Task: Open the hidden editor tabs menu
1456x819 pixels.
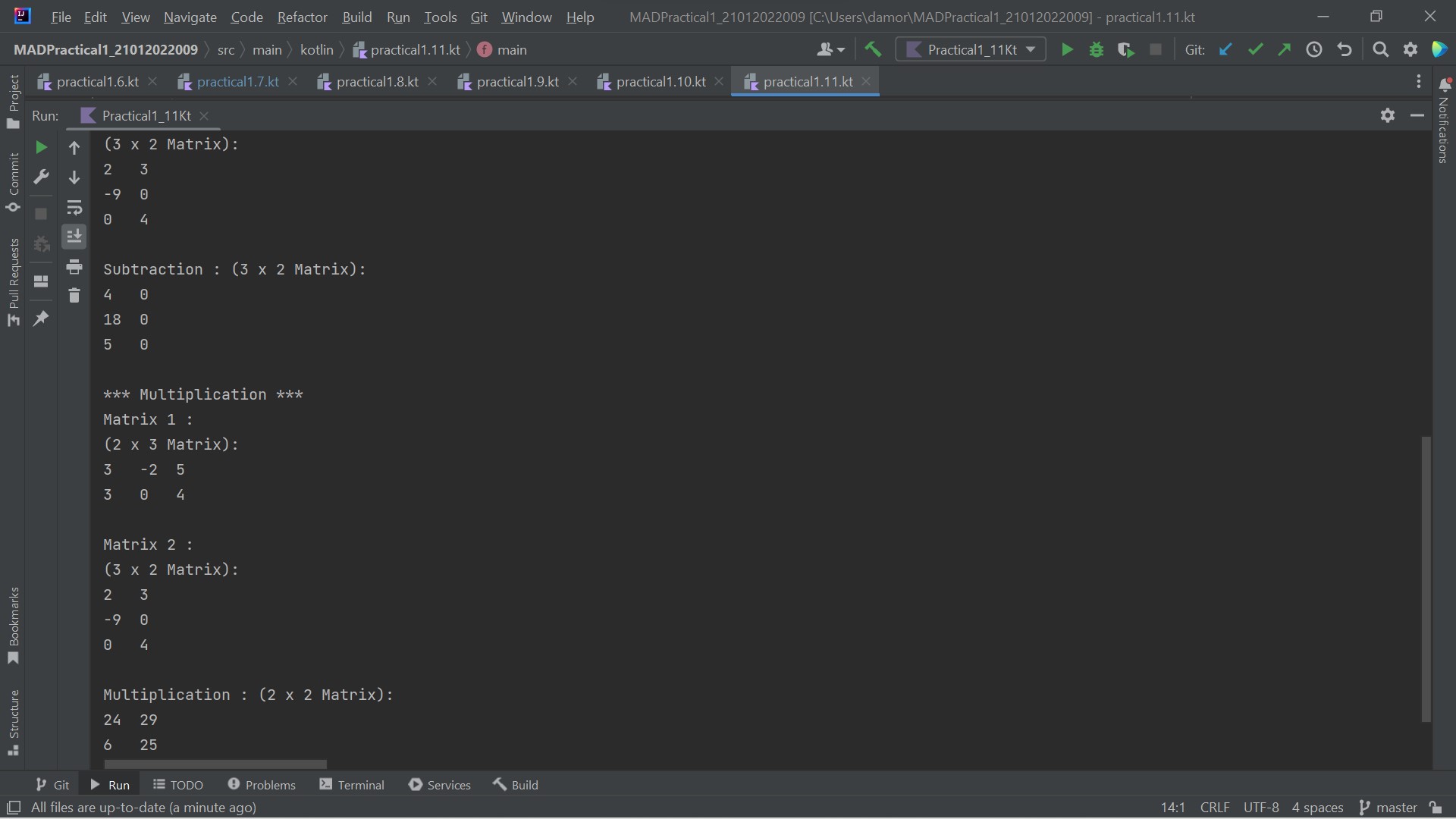Action: pos(1418,81)
